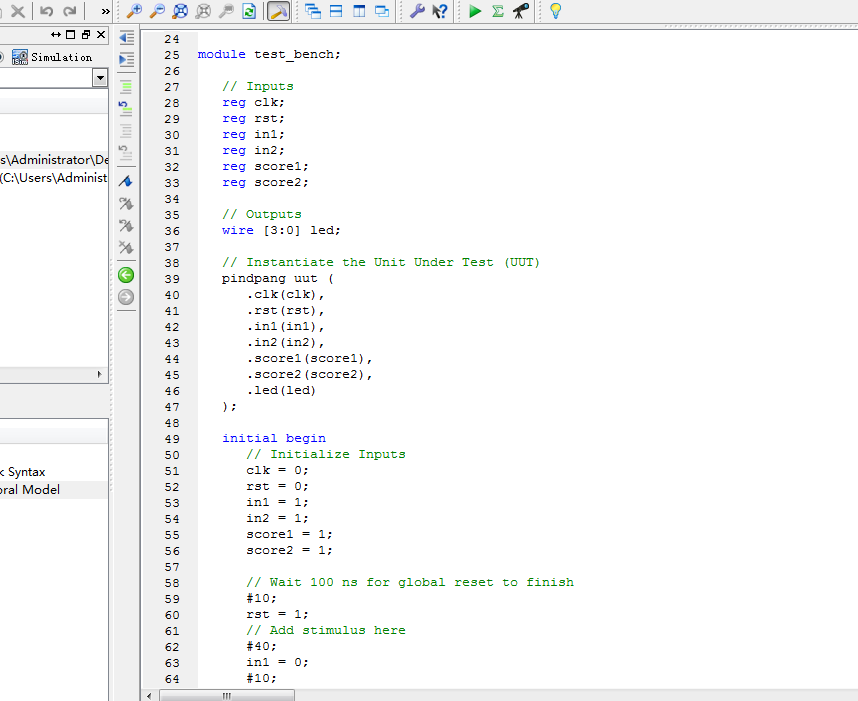This screenshot has width=858, height=701.
Task: Click the refresh/update icon on the toolbar
Action: [x=248, y=11]
